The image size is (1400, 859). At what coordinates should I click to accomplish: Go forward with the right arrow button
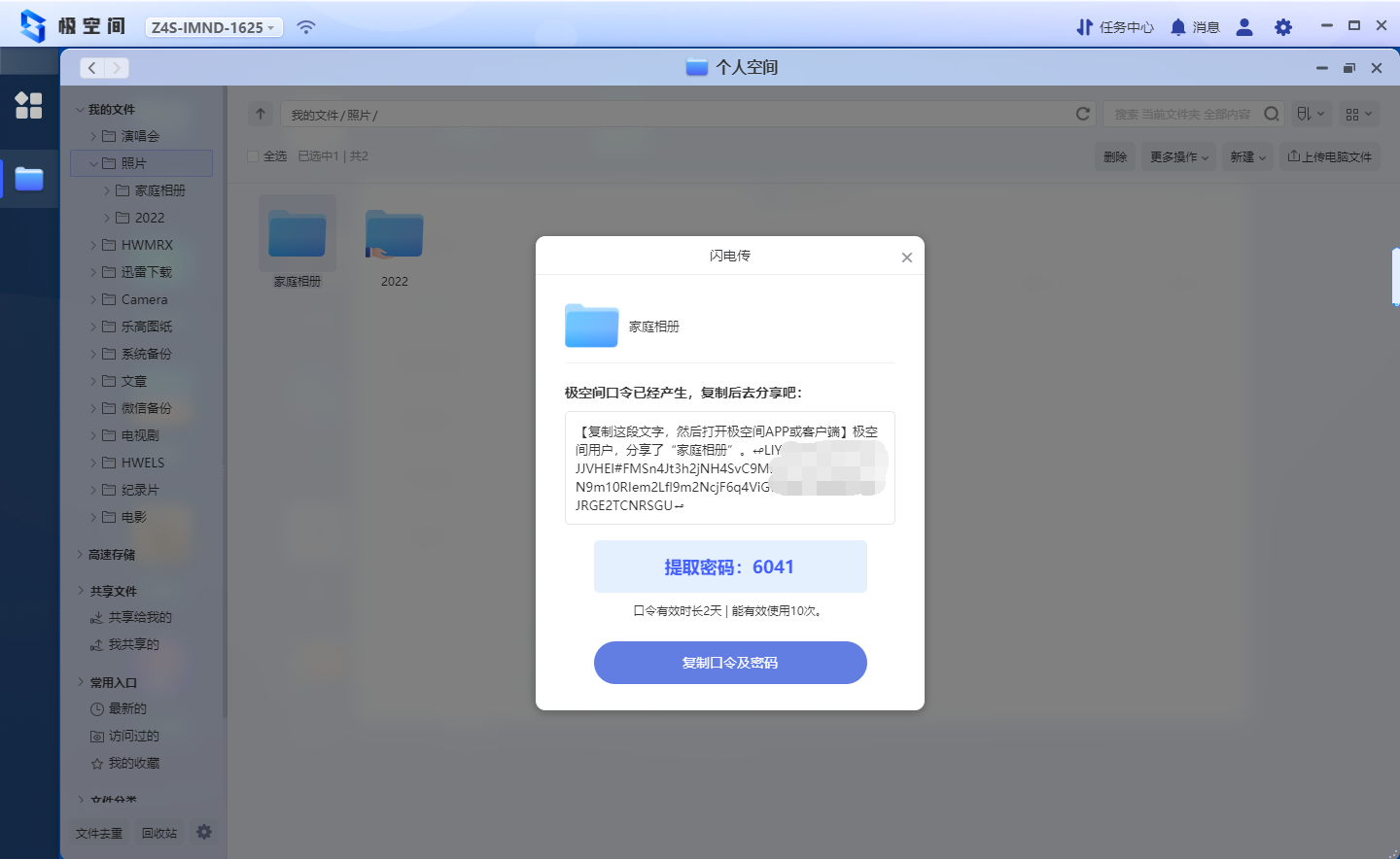[x=117, y=68]
